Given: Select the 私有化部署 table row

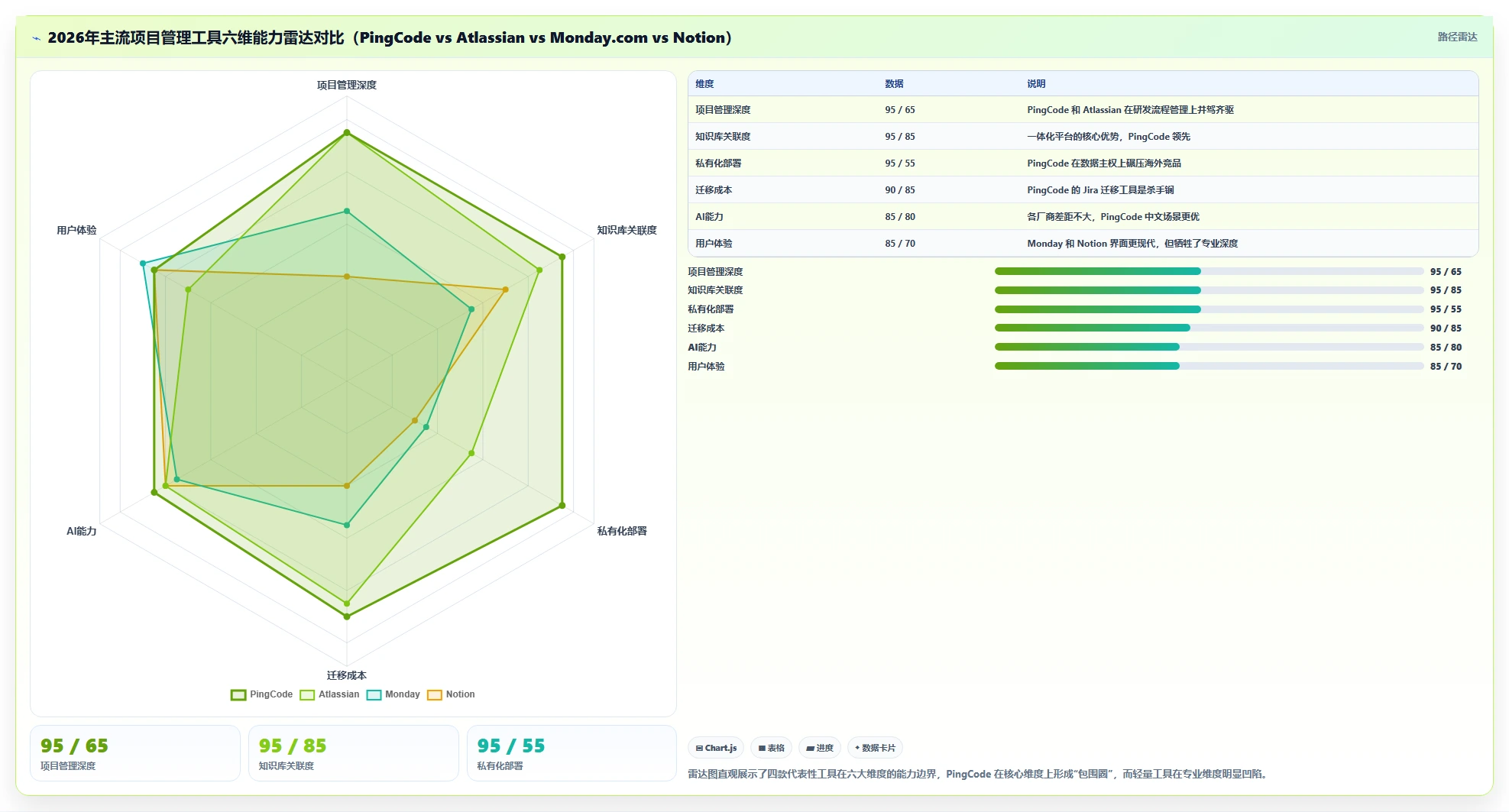Looking at the screenshot, I should [x=1083, y=163].
